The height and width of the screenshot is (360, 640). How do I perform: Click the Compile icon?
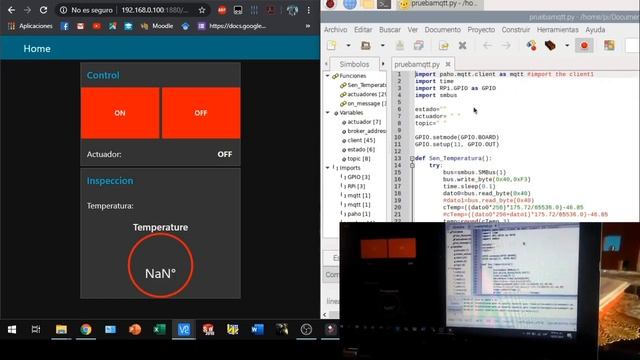point(531,45)
